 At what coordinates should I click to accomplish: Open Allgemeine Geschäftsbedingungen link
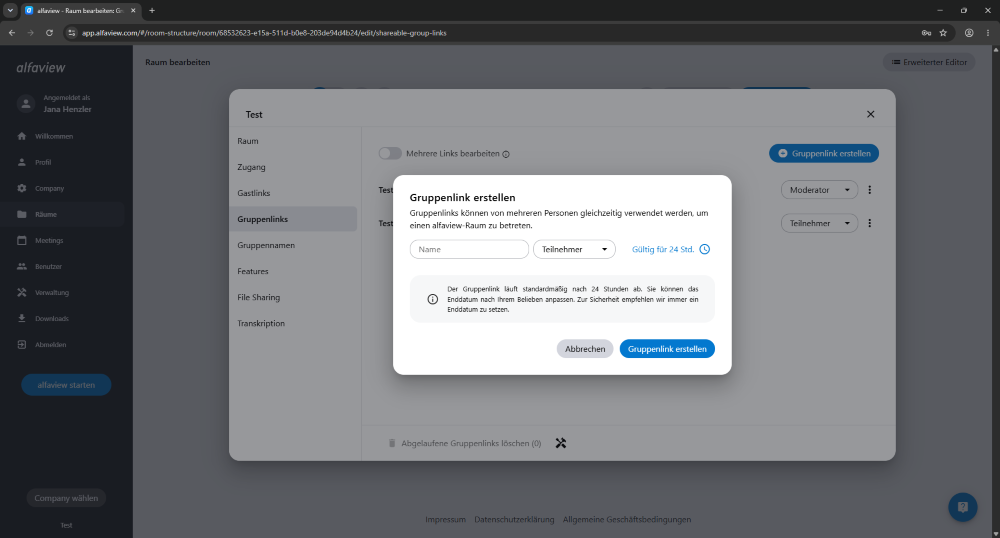pyautogui.click(x=627, y=520)
